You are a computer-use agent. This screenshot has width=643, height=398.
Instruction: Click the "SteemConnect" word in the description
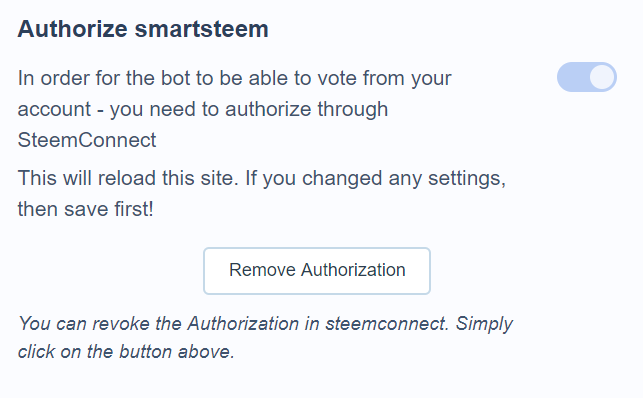pos(87,140)
